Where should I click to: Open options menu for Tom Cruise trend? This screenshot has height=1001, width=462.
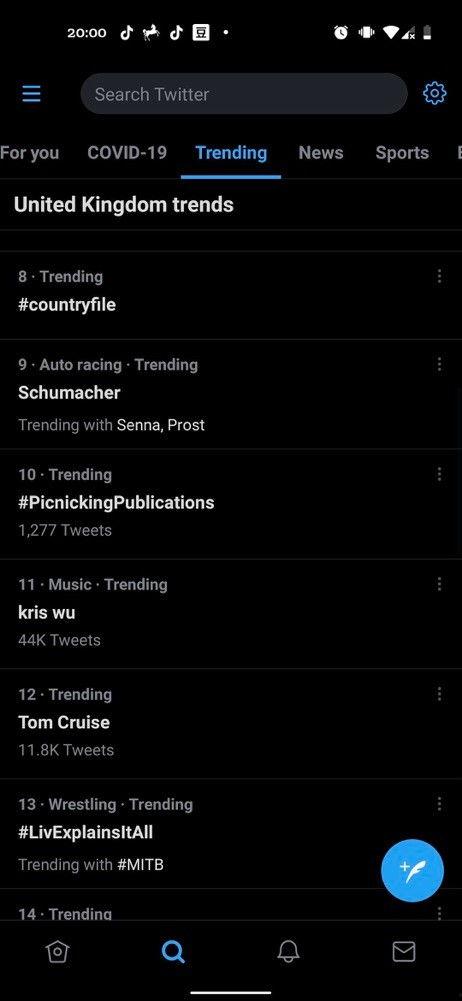tap(439, 694)
